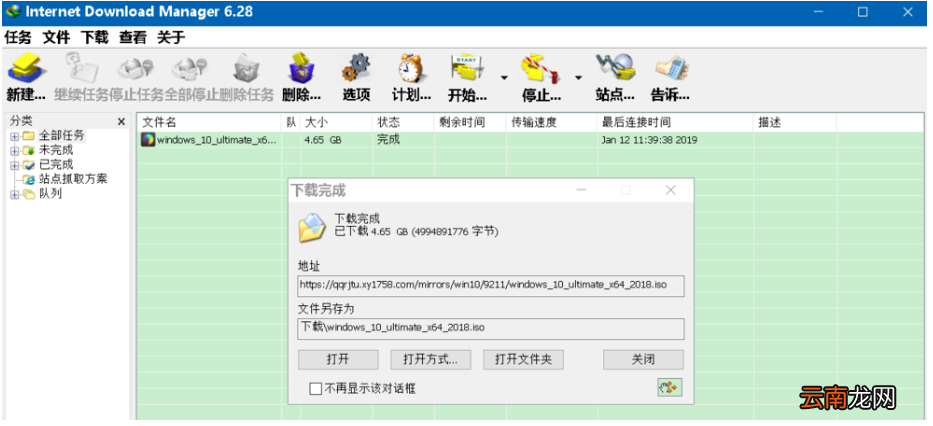Image resolution: width=933 pixels, height=426 pixels.
Task: Click the 关闭 button in the dialog
Action: click(x=643, y=359)
